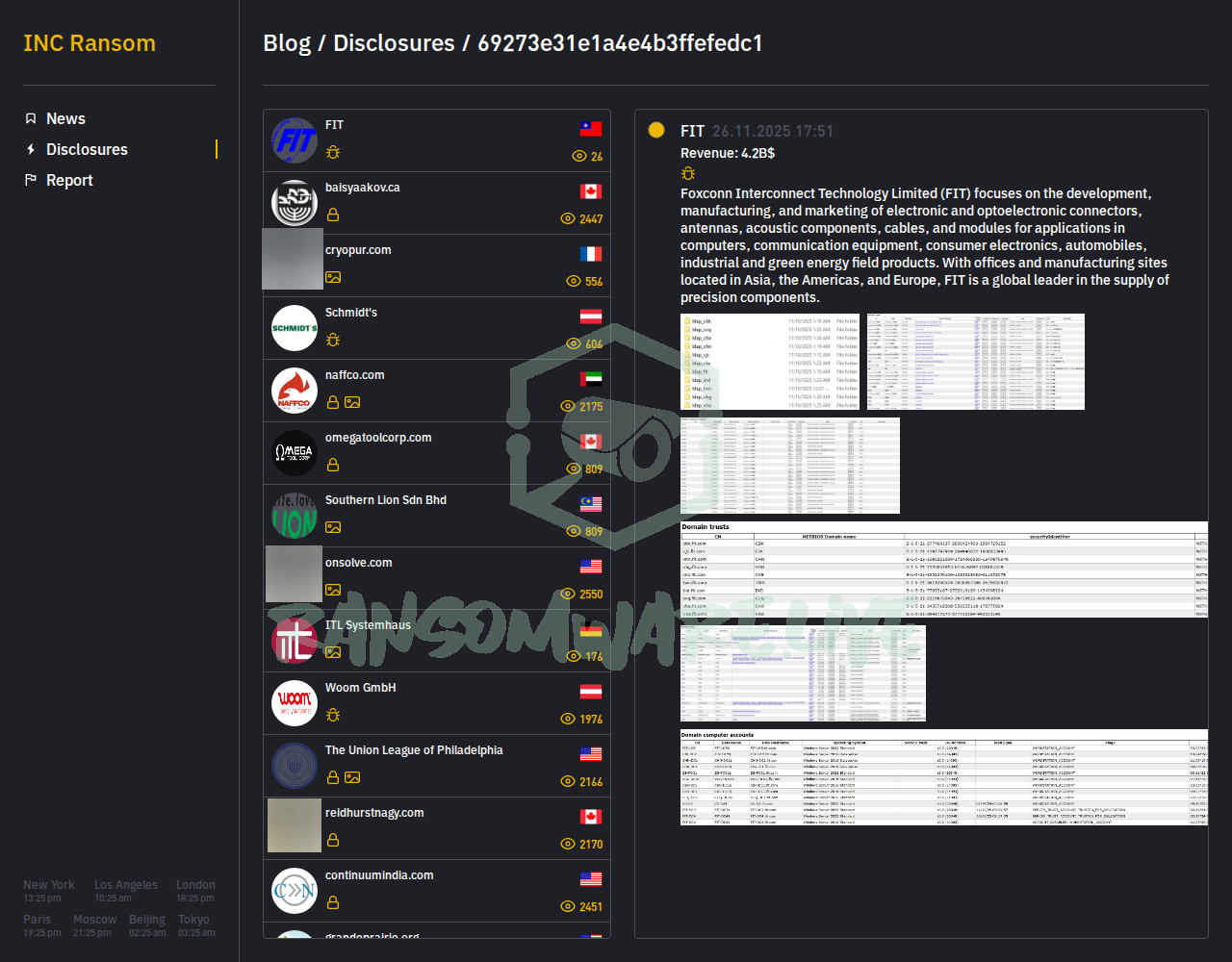1232x962 pixels.
Task: Click the lock icon under baisyaakov.ca
Action: click(333, 215)
